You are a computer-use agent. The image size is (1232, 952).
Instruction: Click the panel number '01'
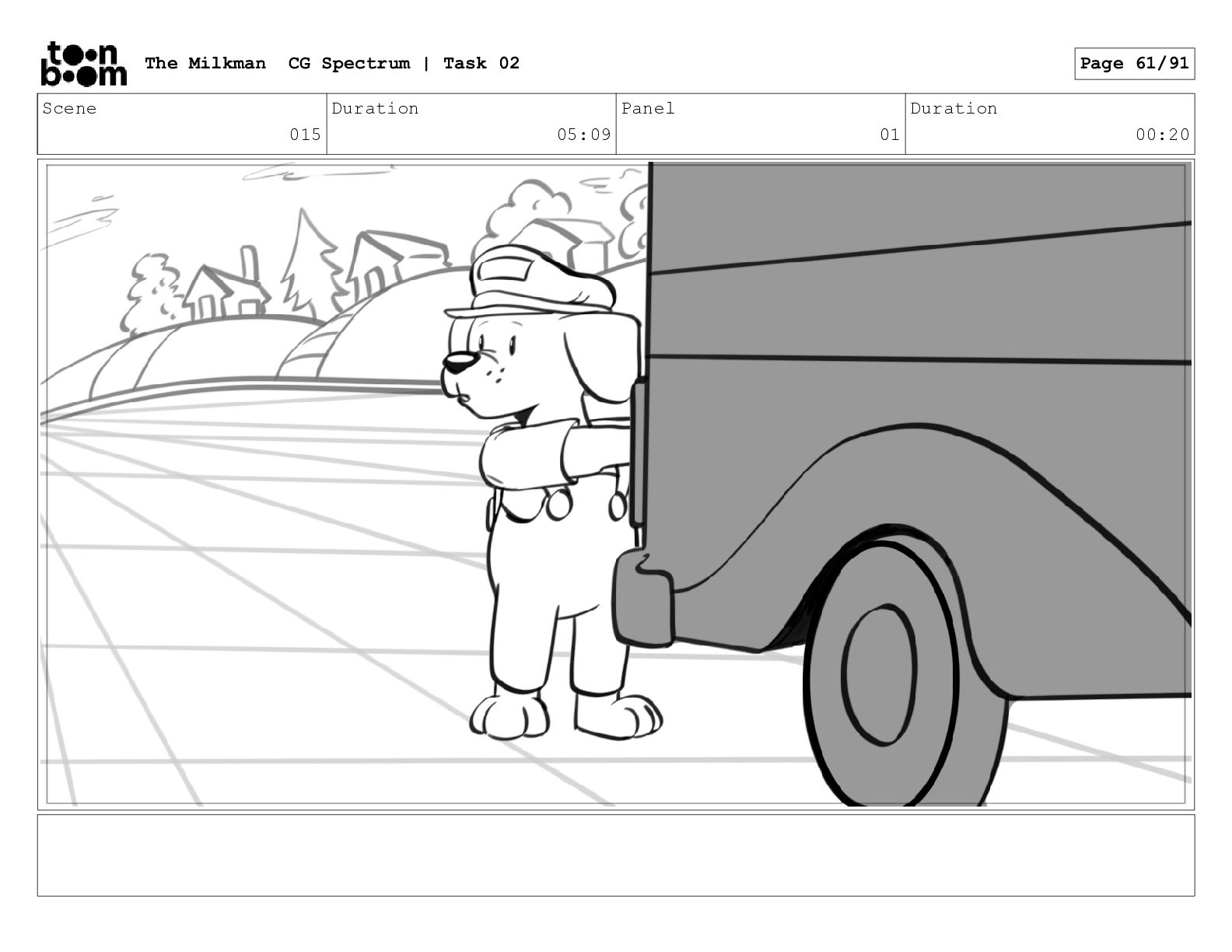[x=890, y=135]
